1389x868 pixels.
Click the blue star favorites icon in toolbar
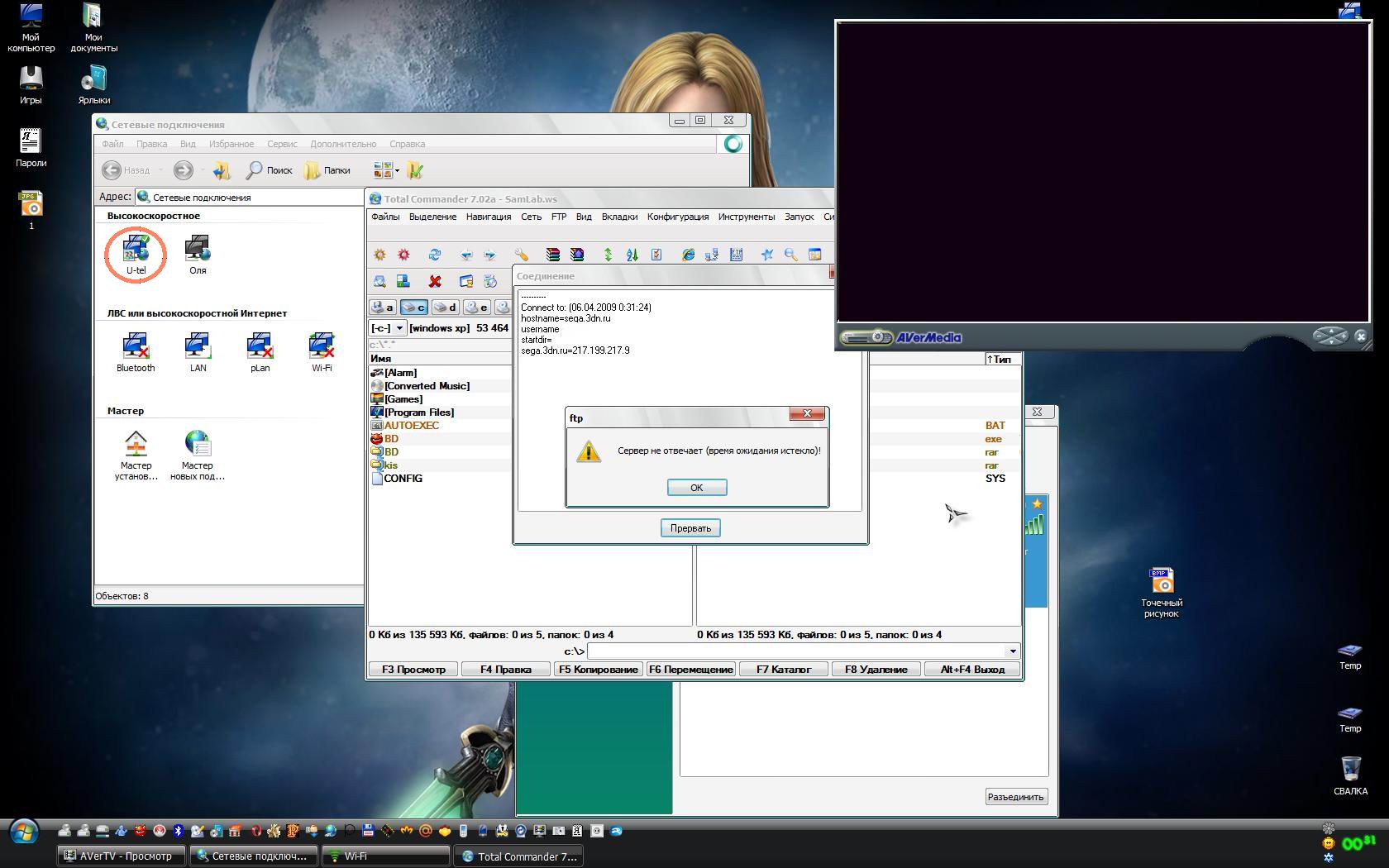pyautogui.click(x=767, y=255)
